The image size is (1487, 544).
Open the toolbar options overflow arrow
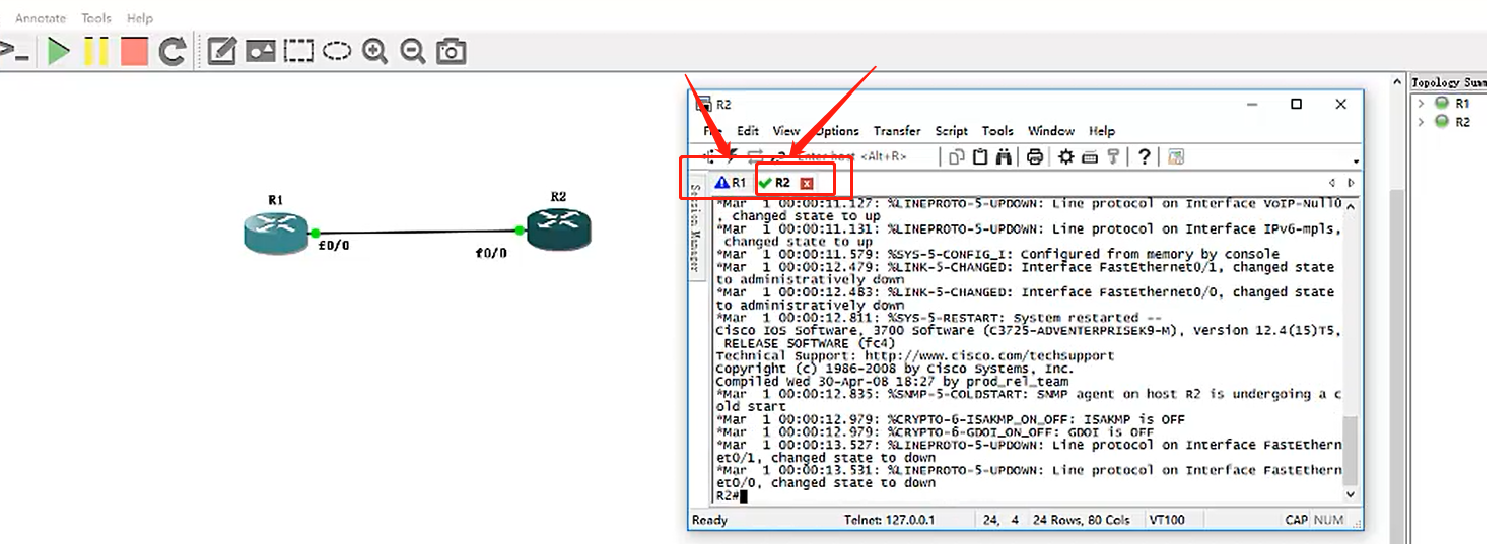tap(1356, 161)
